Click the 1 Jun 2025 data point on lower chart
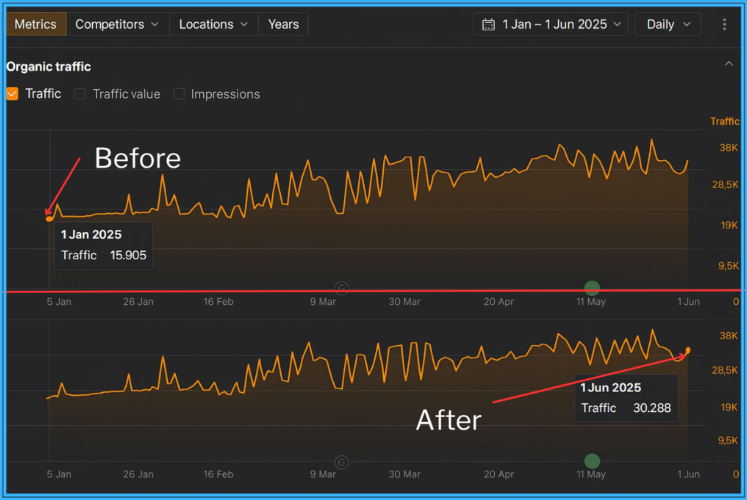 coord(687,350)
